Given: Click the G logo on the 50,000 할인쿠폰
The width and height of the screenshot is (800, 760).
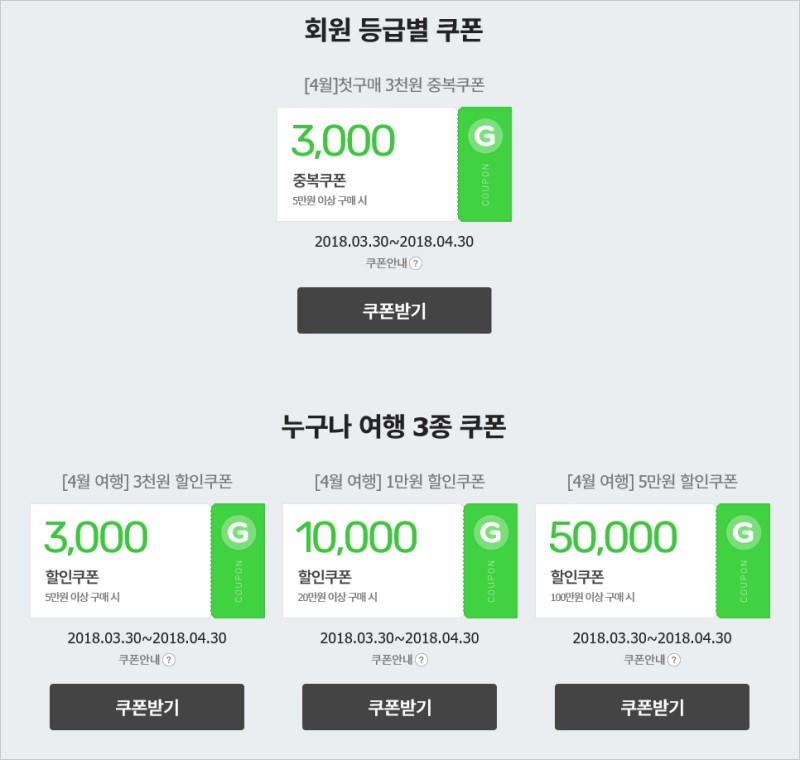Looking at the screenshot, I should tap(743, 532).
